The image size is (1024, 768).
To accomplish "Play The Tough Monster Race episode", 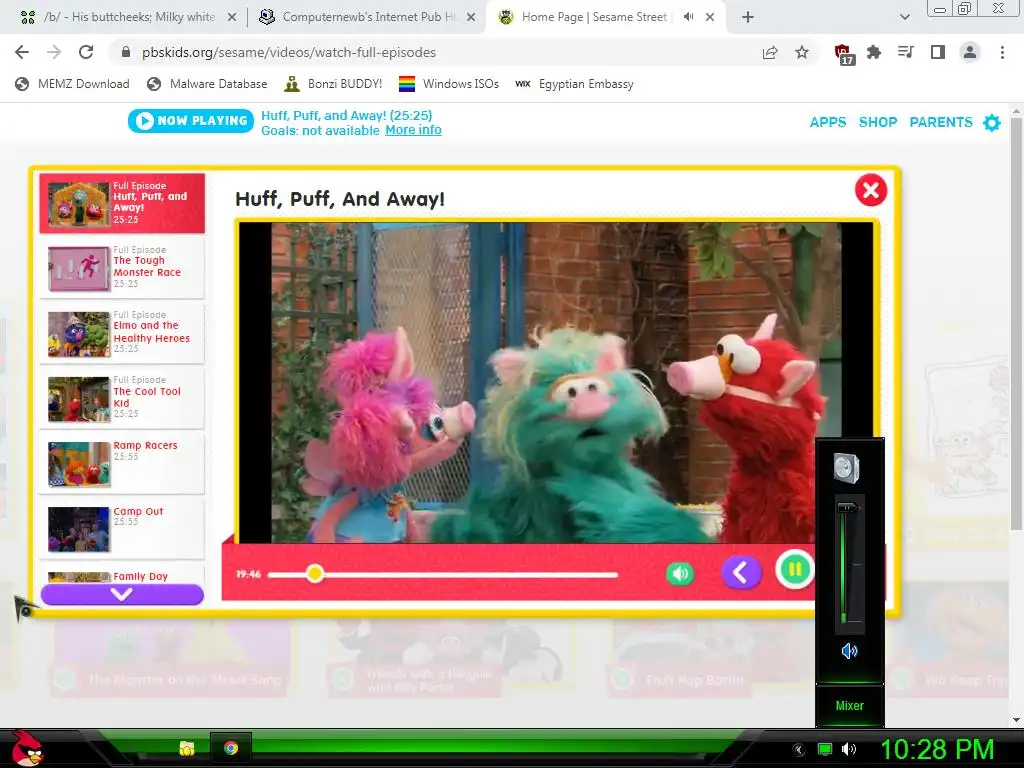I will tap(122, 268).
